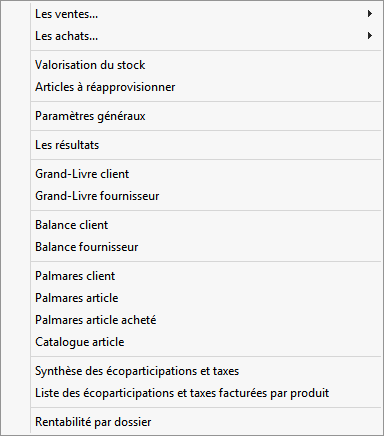Image resolution: width=384 pixels, height=436 pixels.
Task: Choose Palmares client
Action: point(206,276)
